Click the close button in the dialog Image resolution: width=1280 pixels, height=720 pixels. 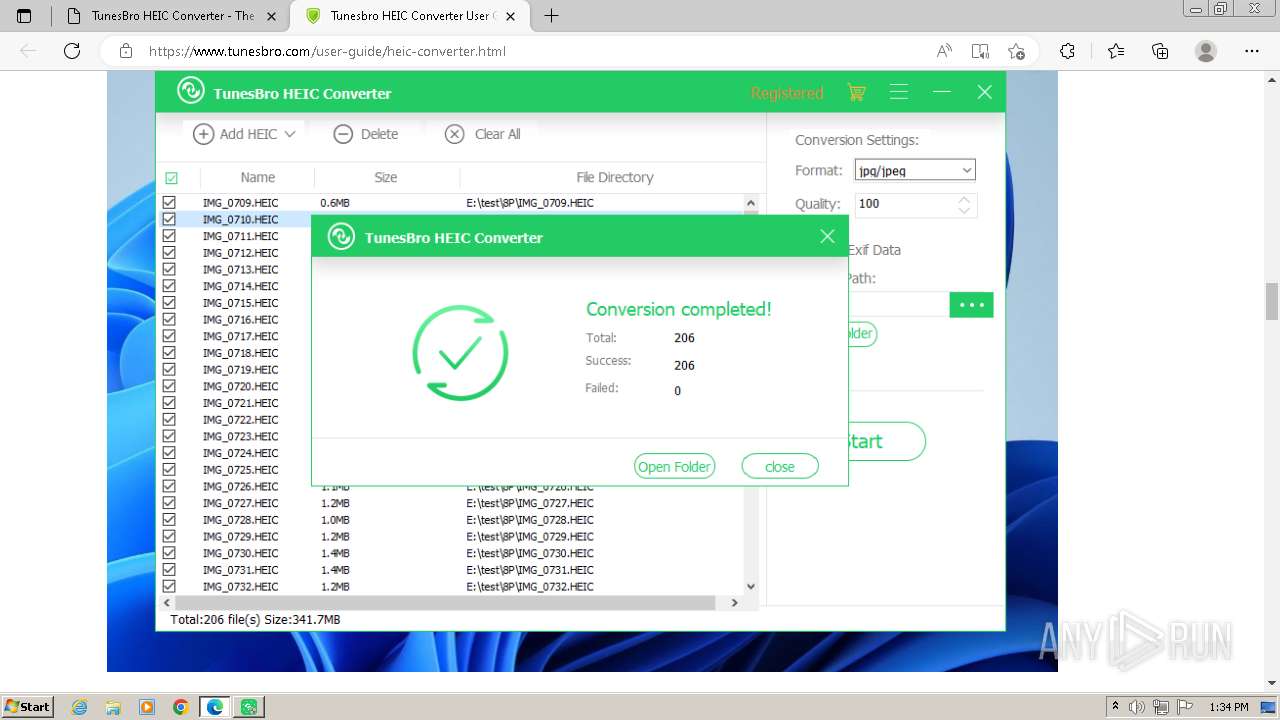pyautogui.click(x=780, y=467)
